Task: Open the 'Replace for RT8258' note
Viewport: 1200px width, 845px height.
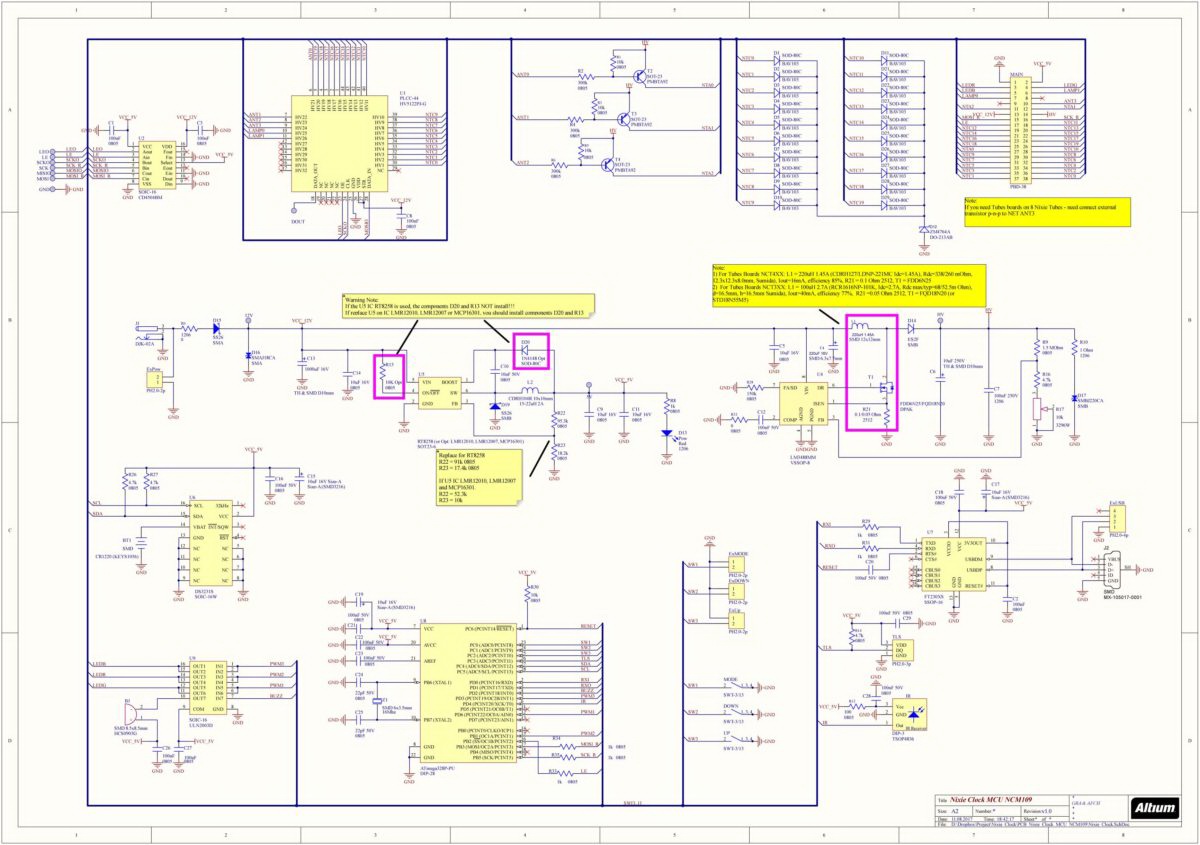Action: pyautogui.click(x=479, y=478)
